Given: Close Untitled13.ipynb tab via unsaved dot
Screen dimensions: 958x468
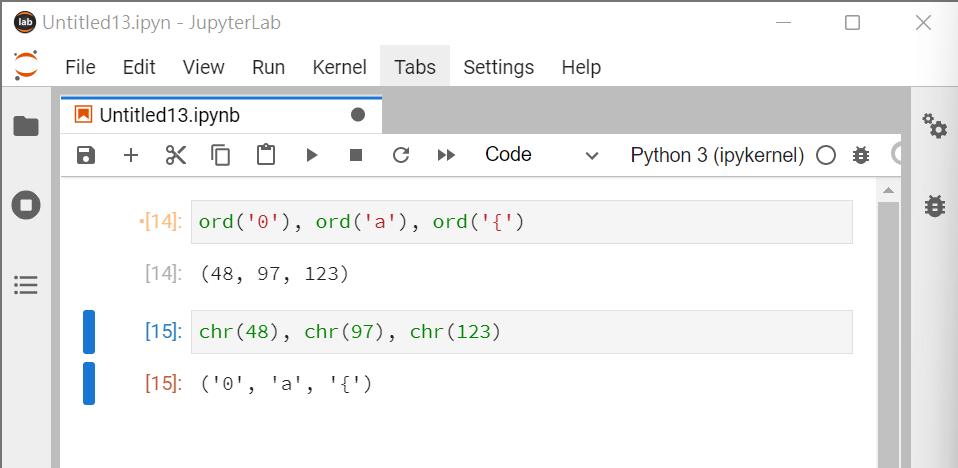Looking at the screenshot, I should click(358, 115).
